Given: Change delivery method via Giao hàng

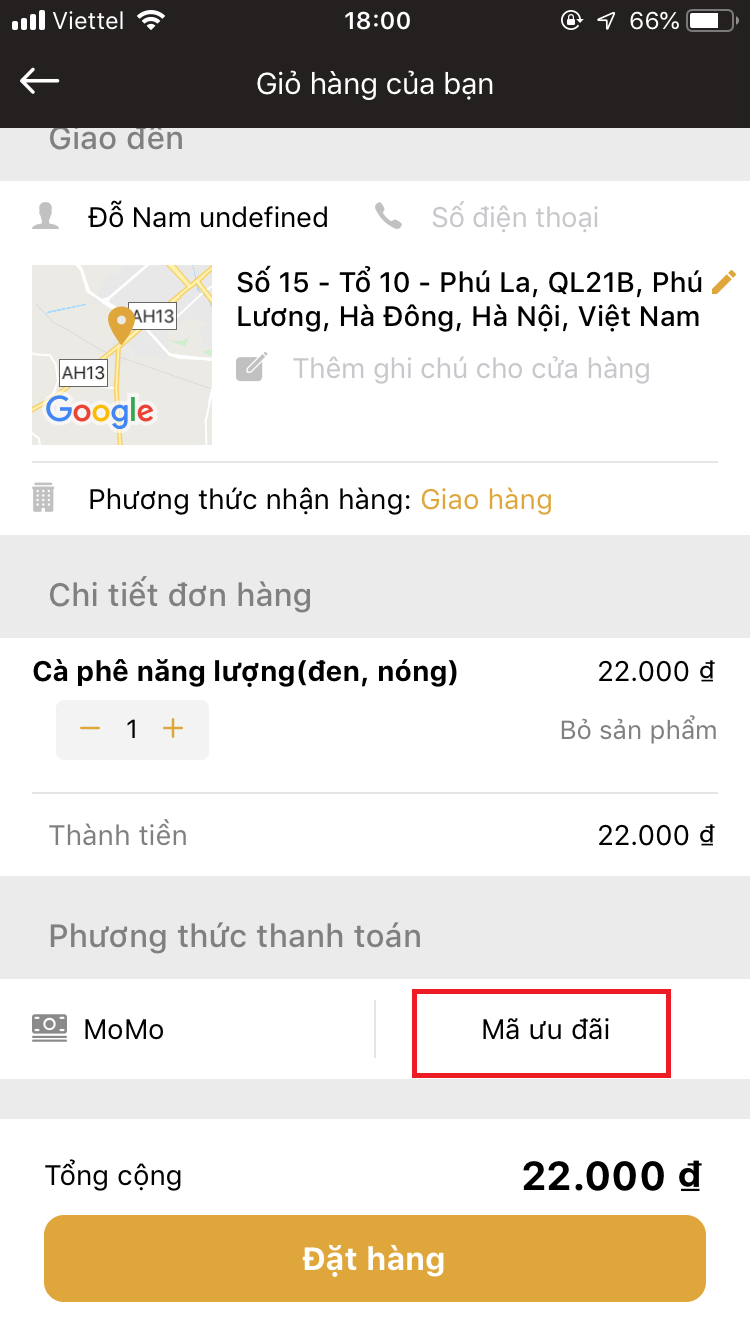Looking at the screenshot, I should [486, 500].
